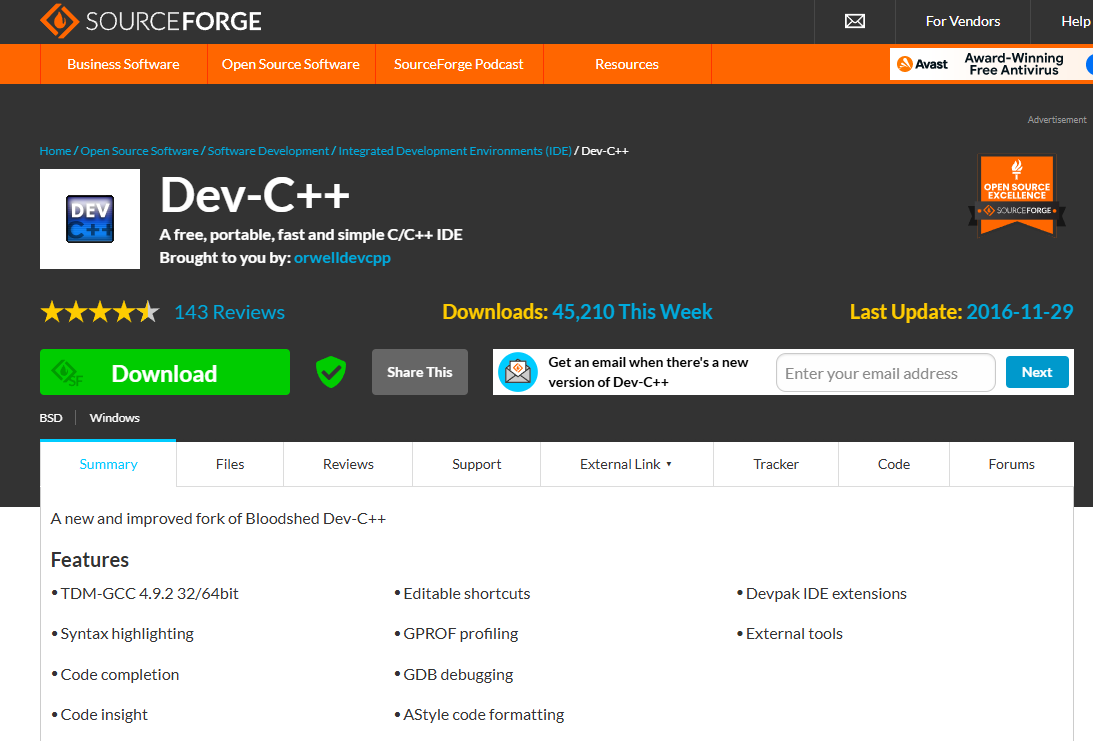The image size is (1093, 741).
Task: Click the Home breadcrumb link
Action: pos(55,151)
